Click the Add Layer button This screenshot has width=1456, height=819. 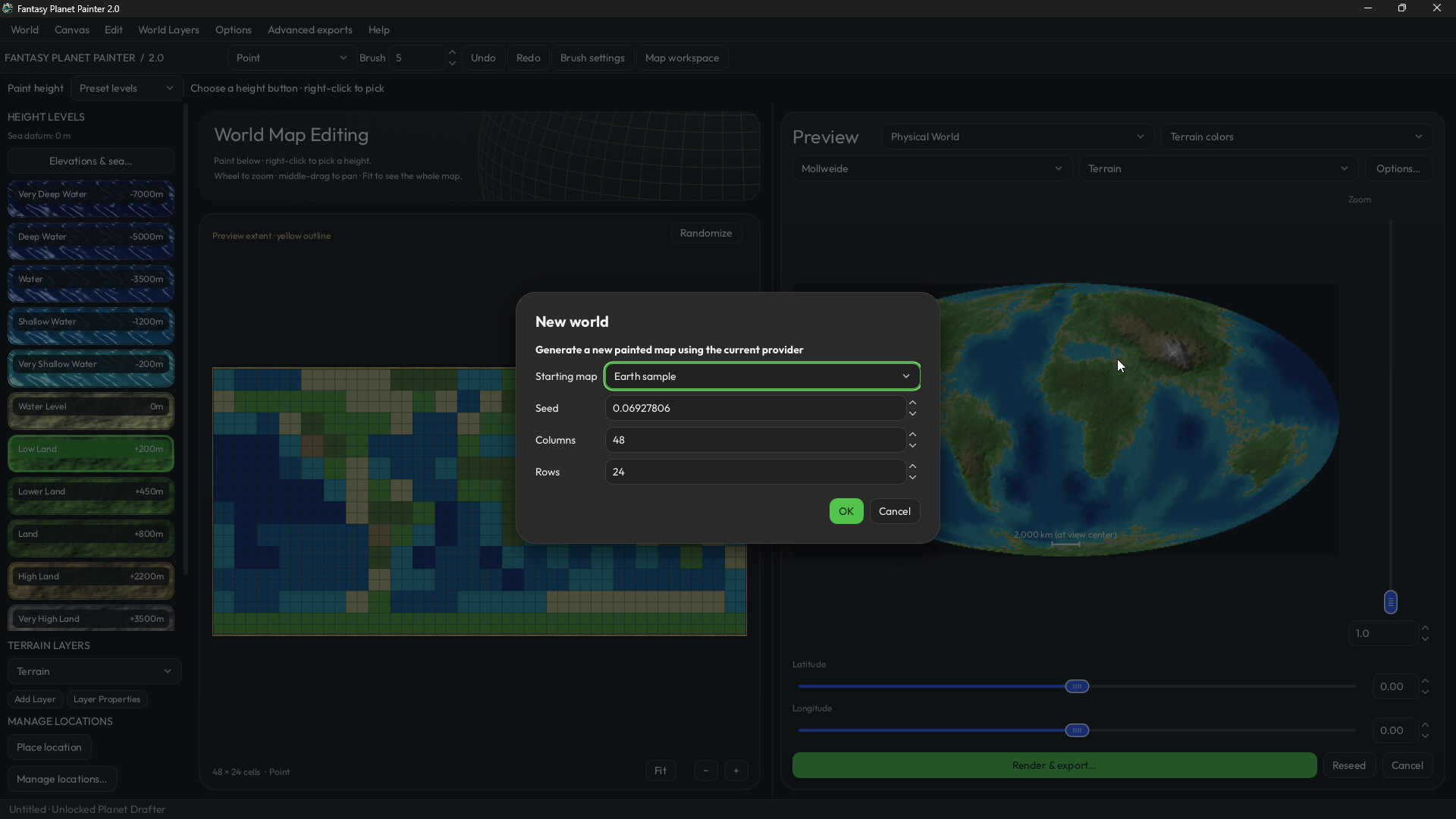click(35, 699)
